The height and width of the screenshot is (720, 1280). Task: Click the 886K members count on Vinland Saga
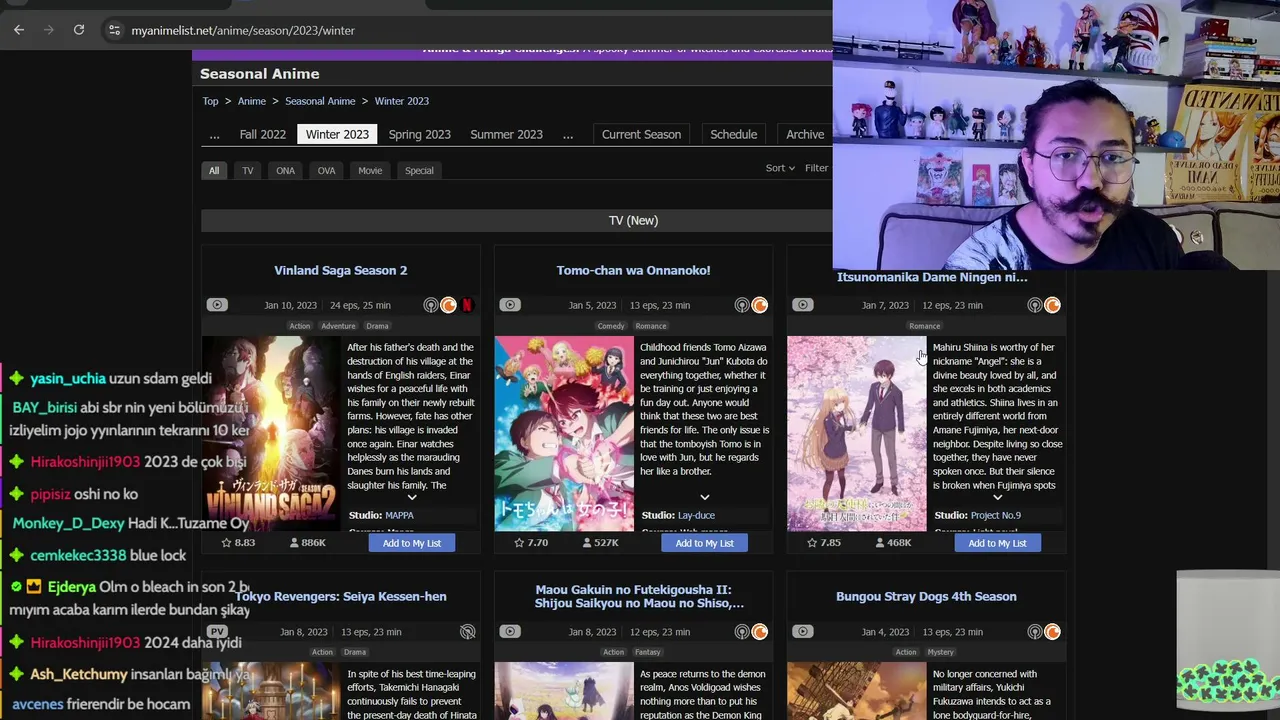click(x=308, y=543)
